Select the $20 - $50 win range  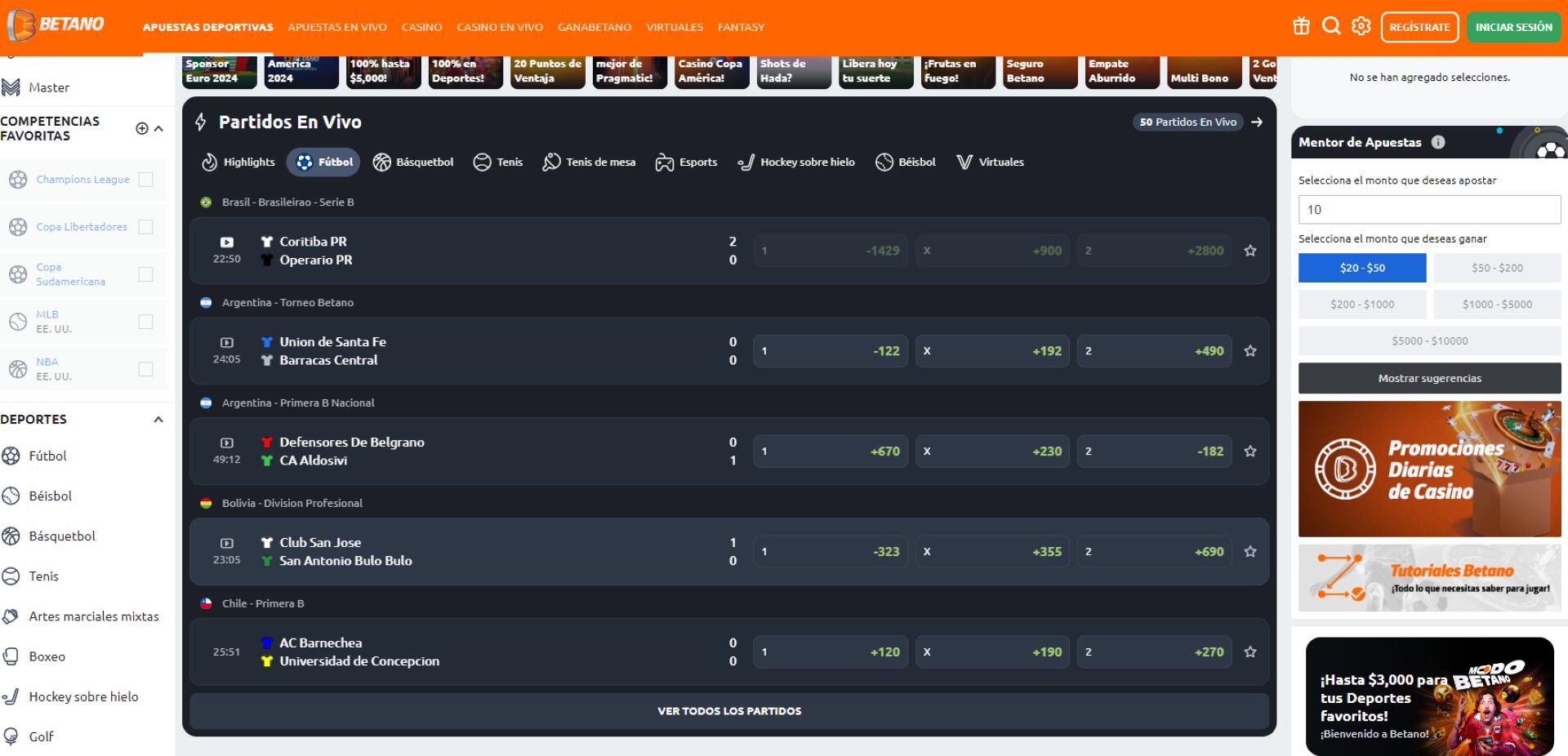[x=1362, y=268]
